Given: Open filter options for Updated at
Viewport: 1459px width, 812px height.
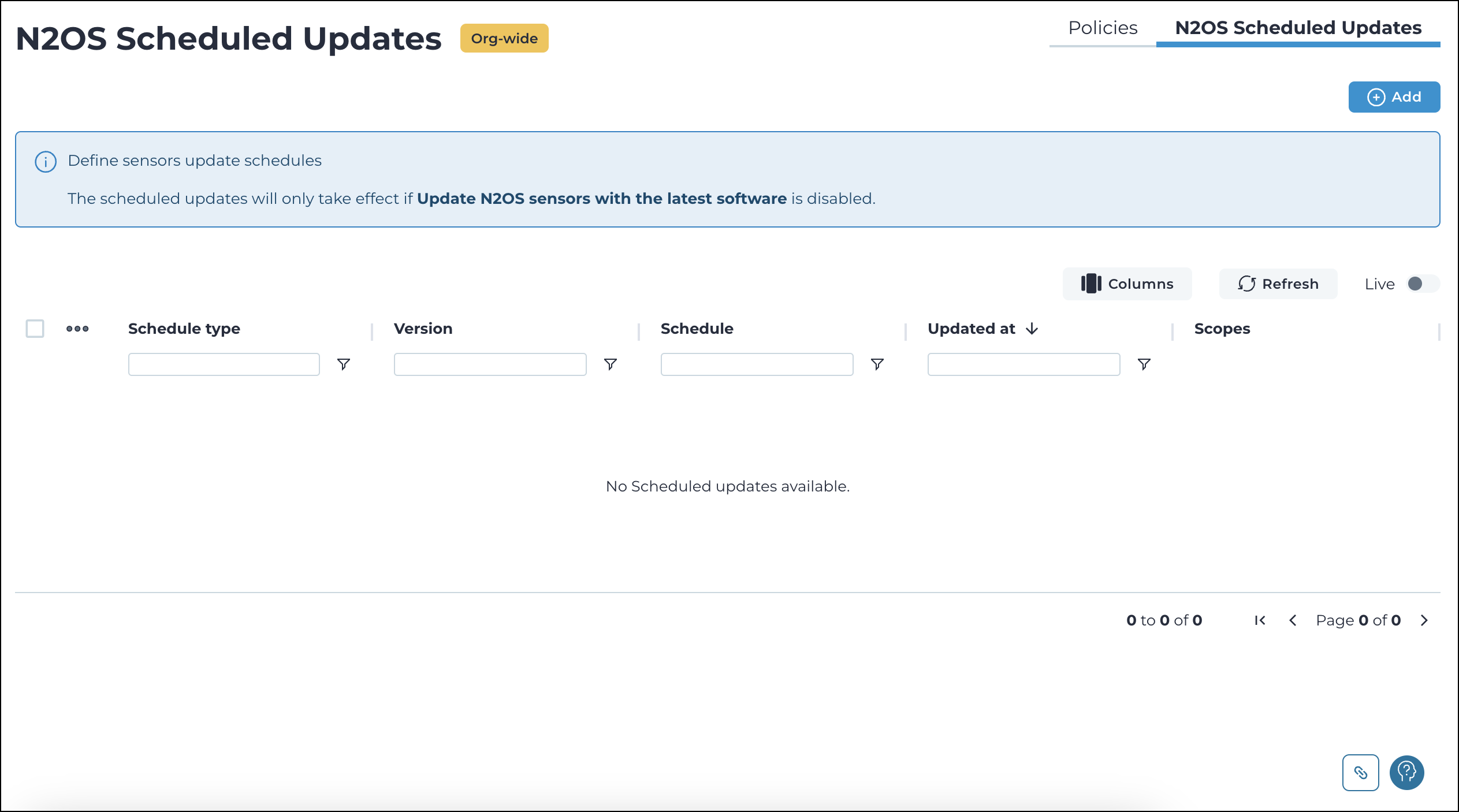Looking at the screenshot, I should click(1144, 364).
